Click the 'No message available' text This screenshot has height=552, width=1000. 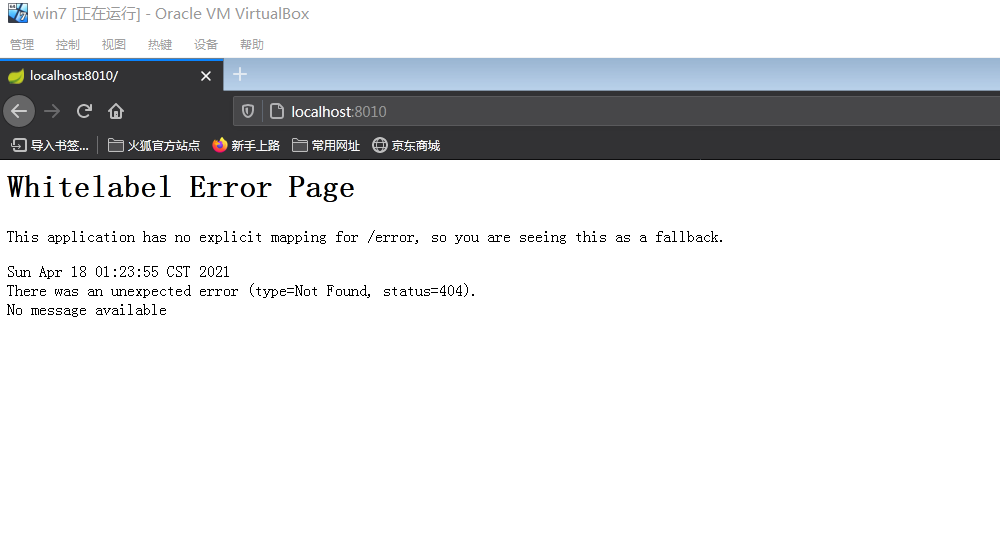pos(87,310)
